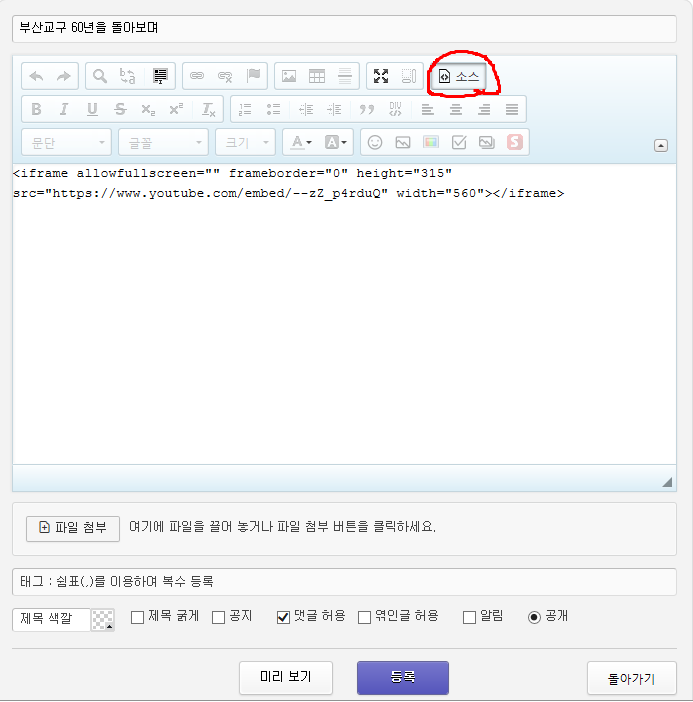Viewport: 693px width, 702px height.
Task: Open the 크기 font size dropdown
Action: click(x=245, y=142)
